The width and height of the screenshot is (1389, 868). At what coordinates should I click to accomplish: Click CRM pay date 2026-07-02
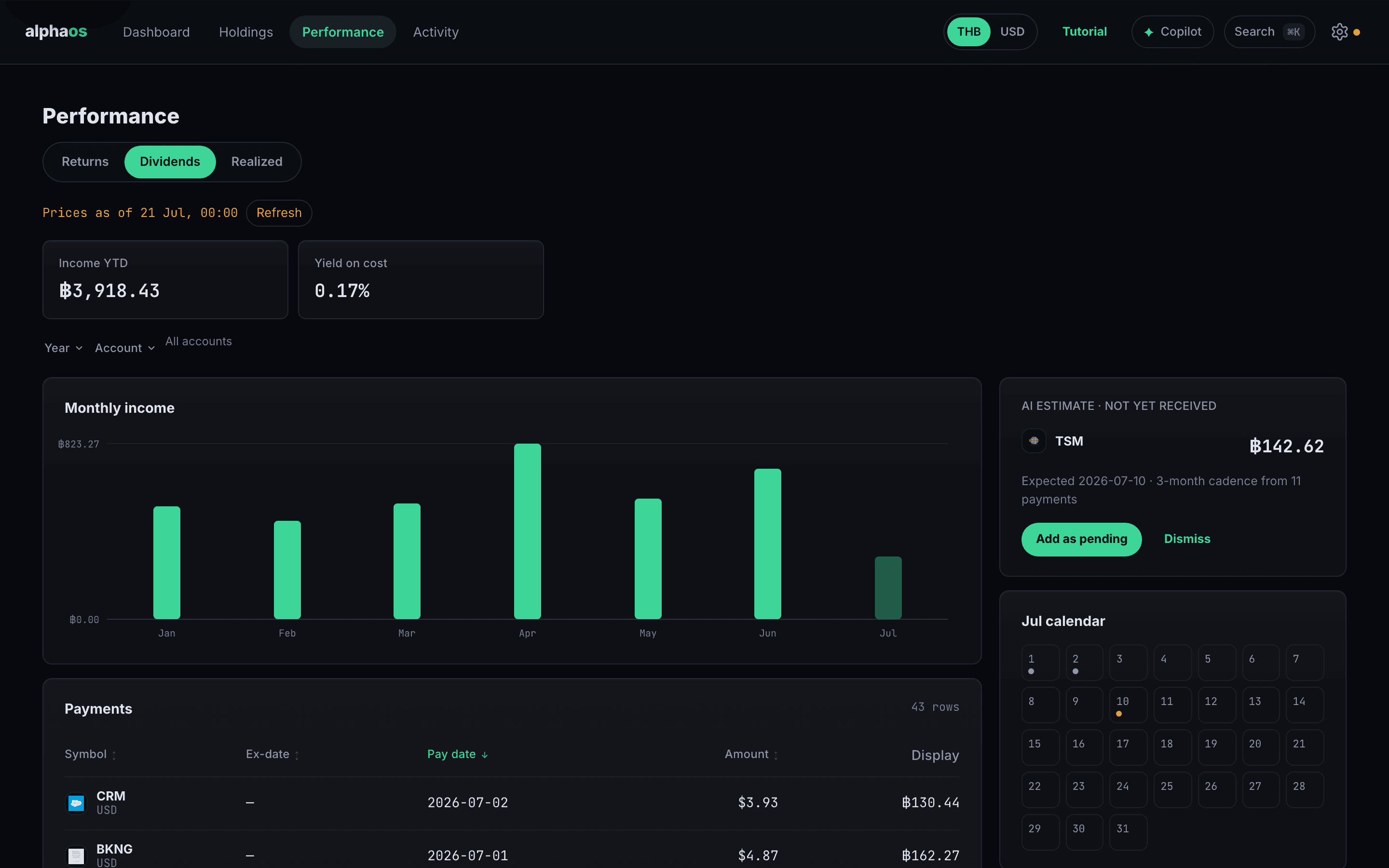[x=468, y=802]
